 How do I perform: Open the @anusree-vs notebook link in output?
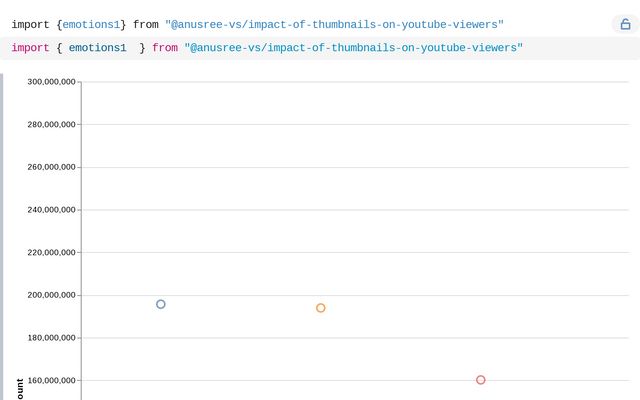(334, 24)
